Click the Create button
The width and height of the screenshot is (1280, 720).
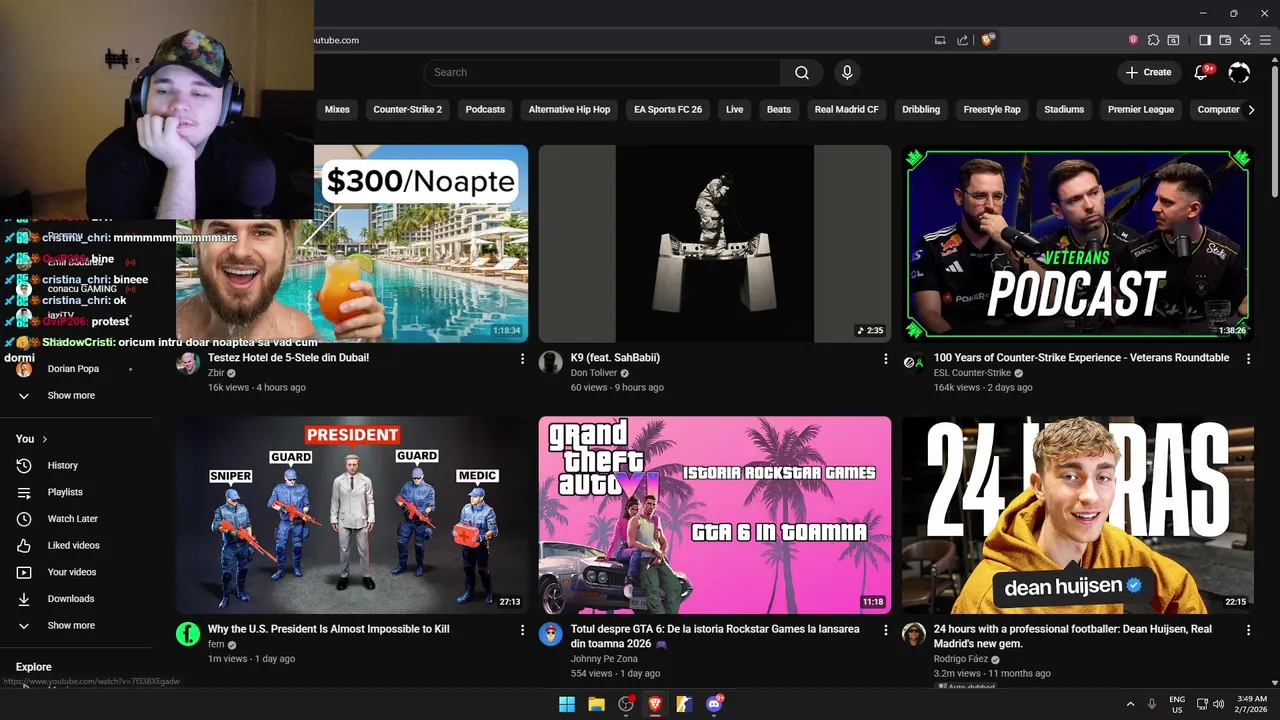pos(1148,72)
